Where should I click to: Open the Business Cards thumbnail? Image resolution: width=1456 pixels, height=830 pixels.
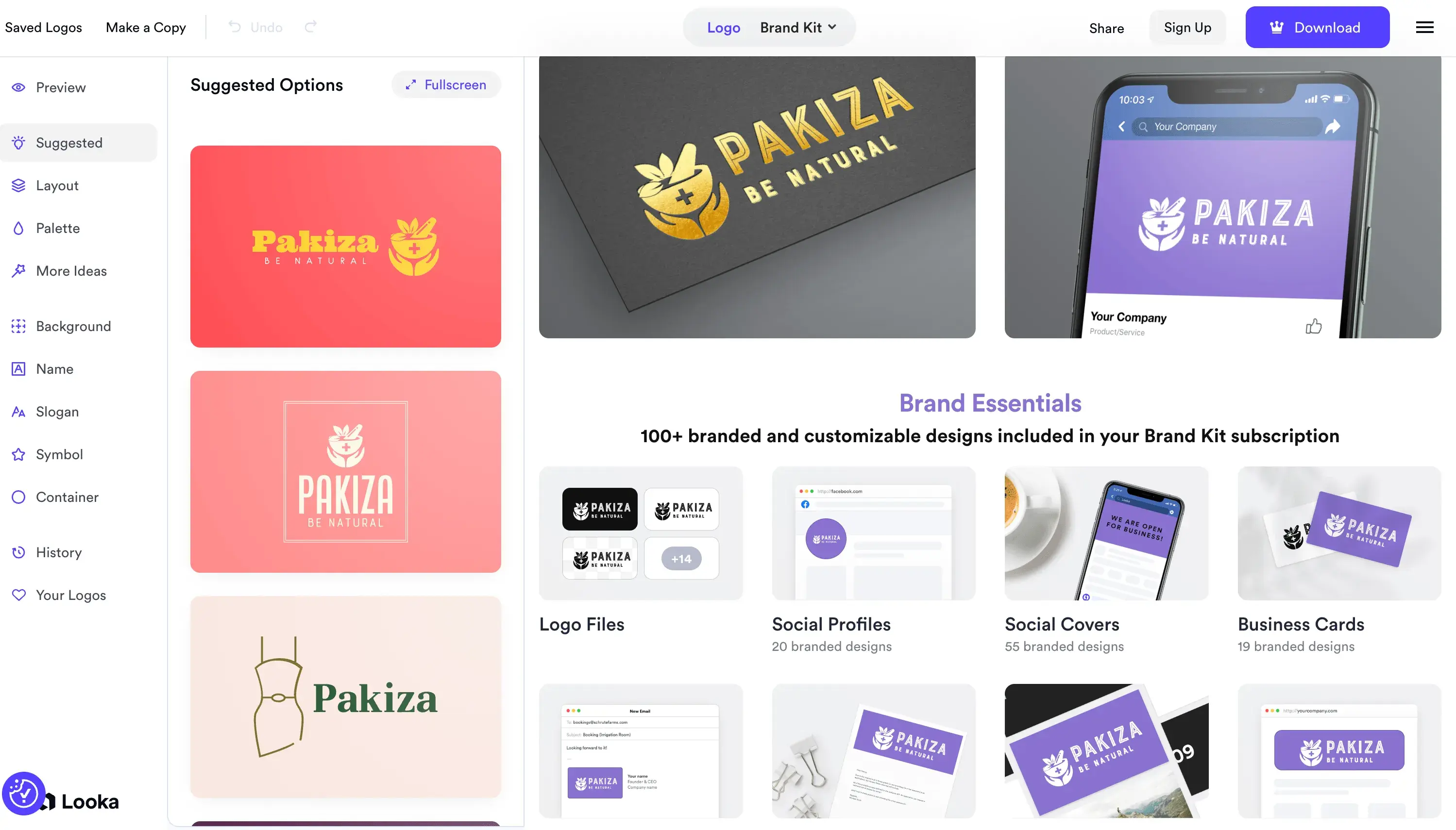point(1338,533)
